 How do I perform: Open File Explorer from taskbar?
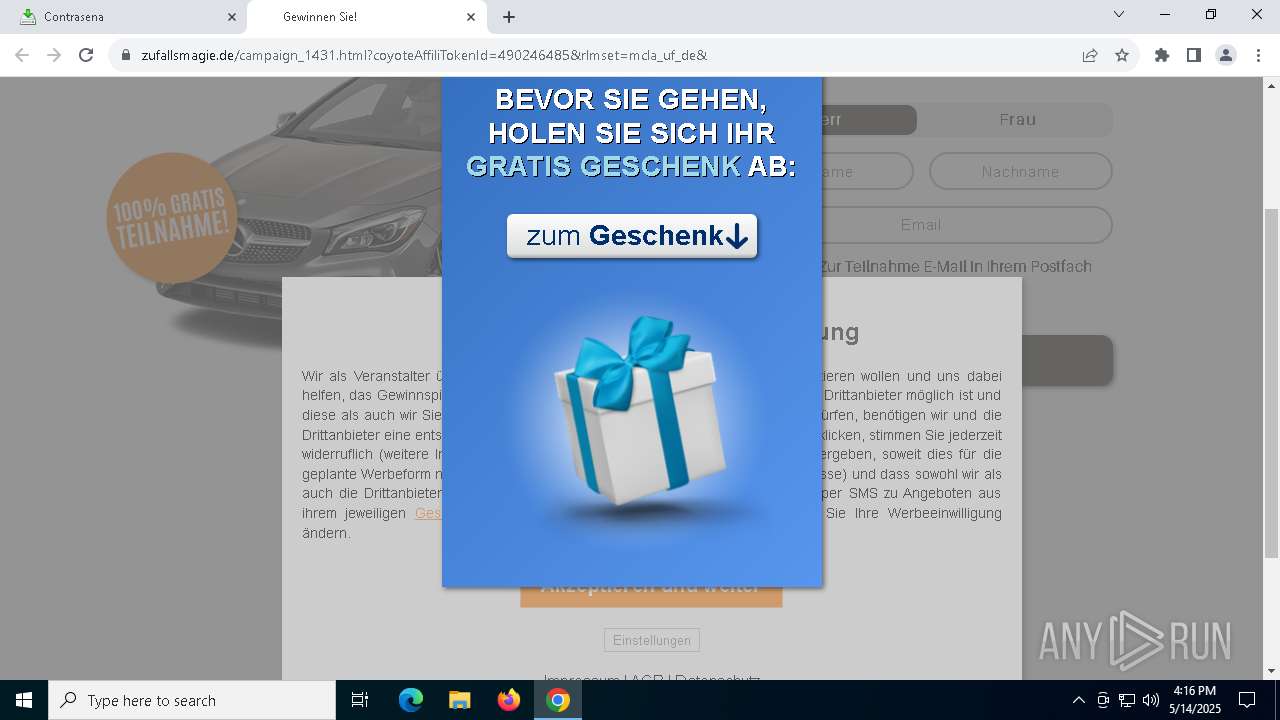point(459,700)
